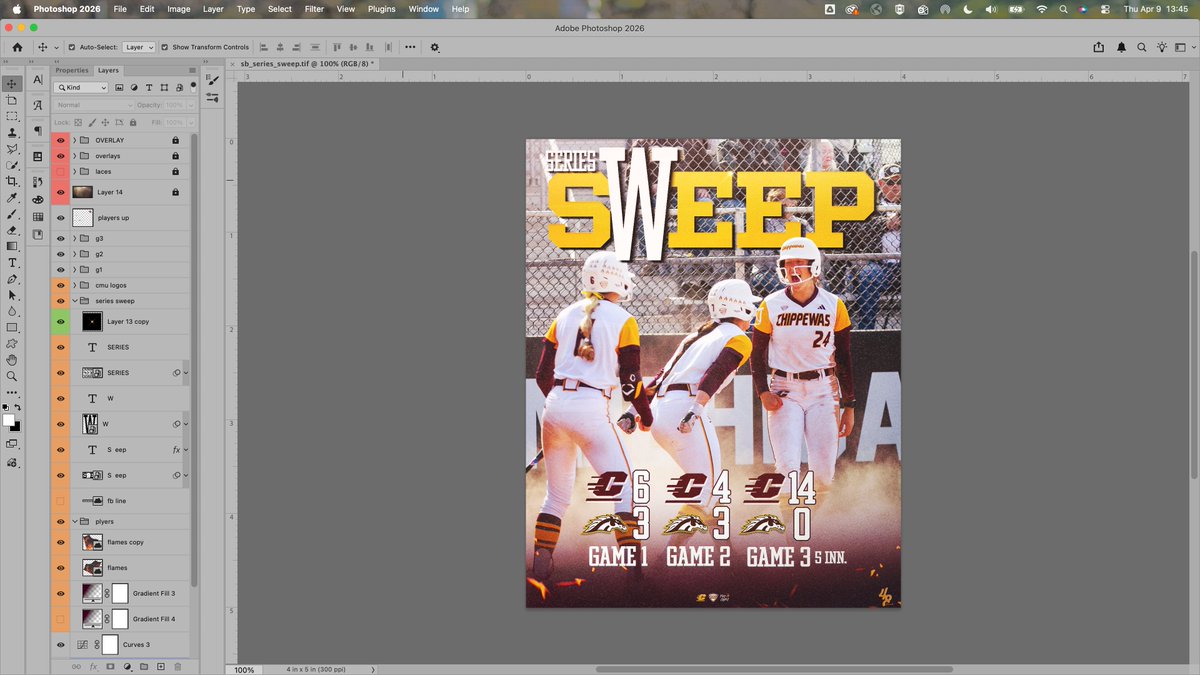This screenshot has width=1200, height=675.
Task: Select the Rectangular Marquee tool
Action: pyautogui.click(x=12, y=116)
